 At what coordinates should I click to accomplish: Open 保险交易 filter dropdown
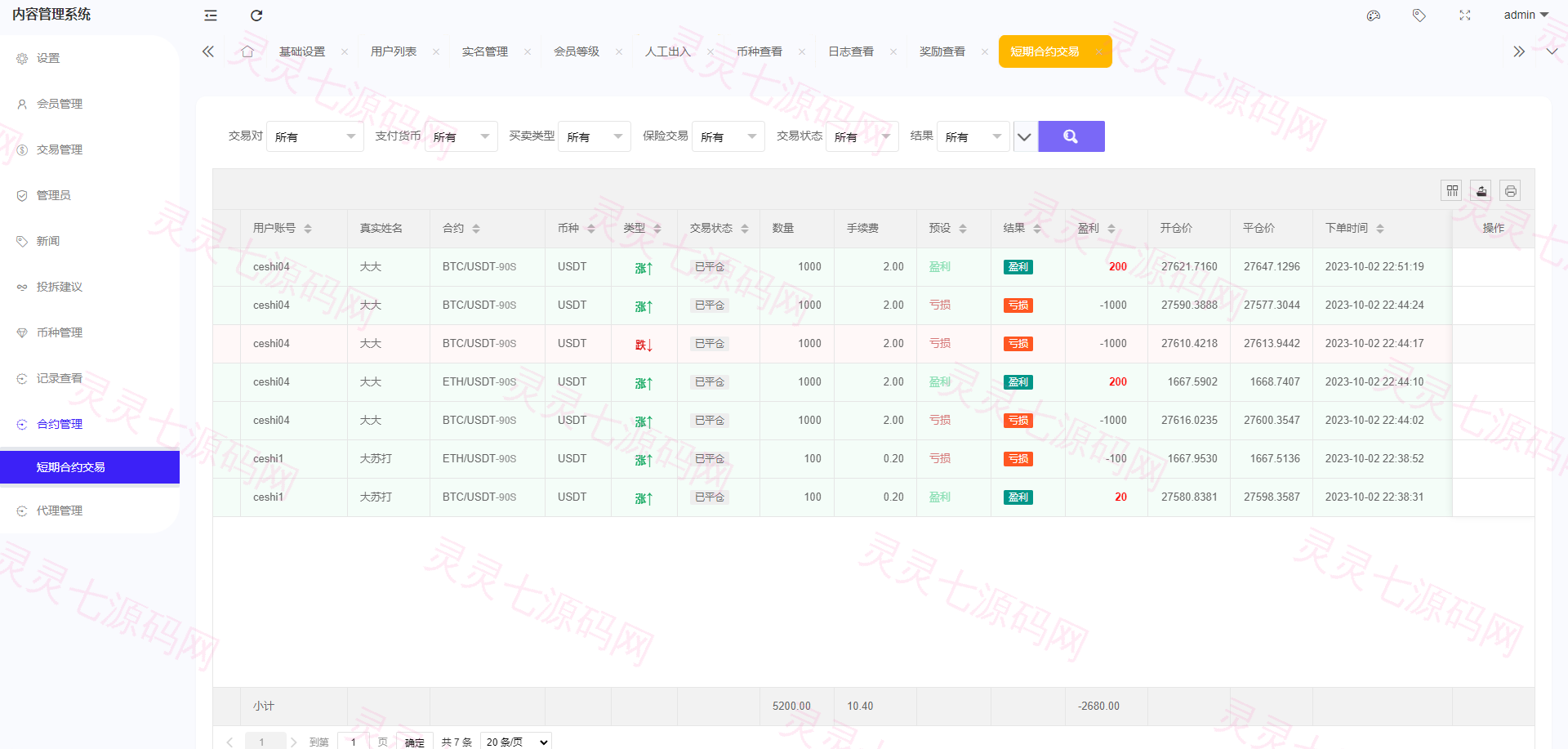[x=728, y=136]
